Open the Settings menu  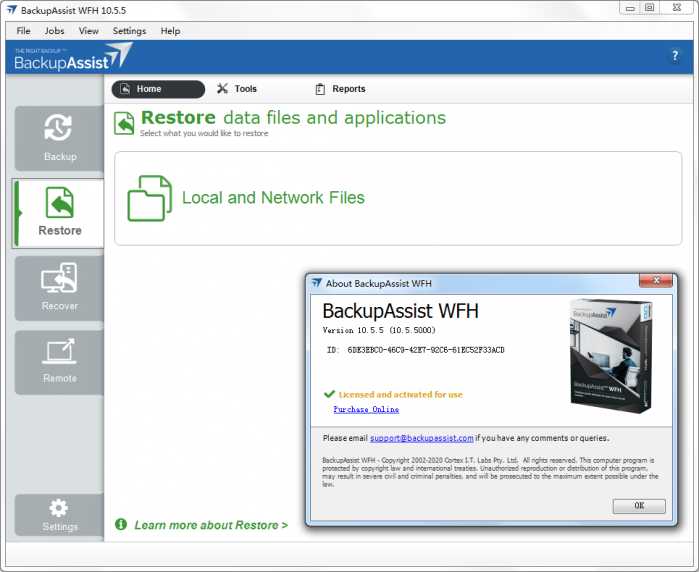tap(129, 31)
